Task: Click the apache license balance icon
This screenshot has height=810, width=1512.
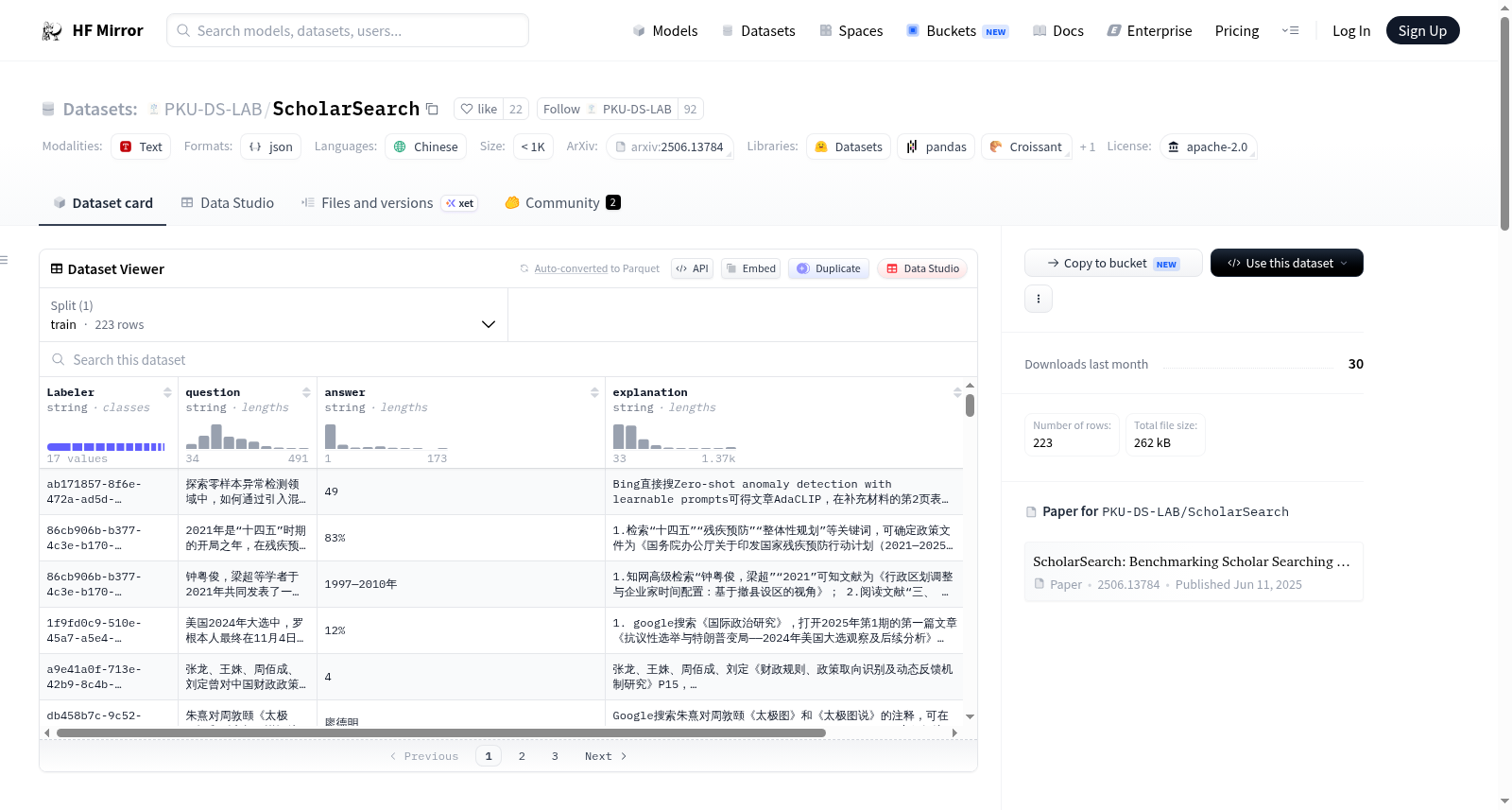Action: [1174, 146]
